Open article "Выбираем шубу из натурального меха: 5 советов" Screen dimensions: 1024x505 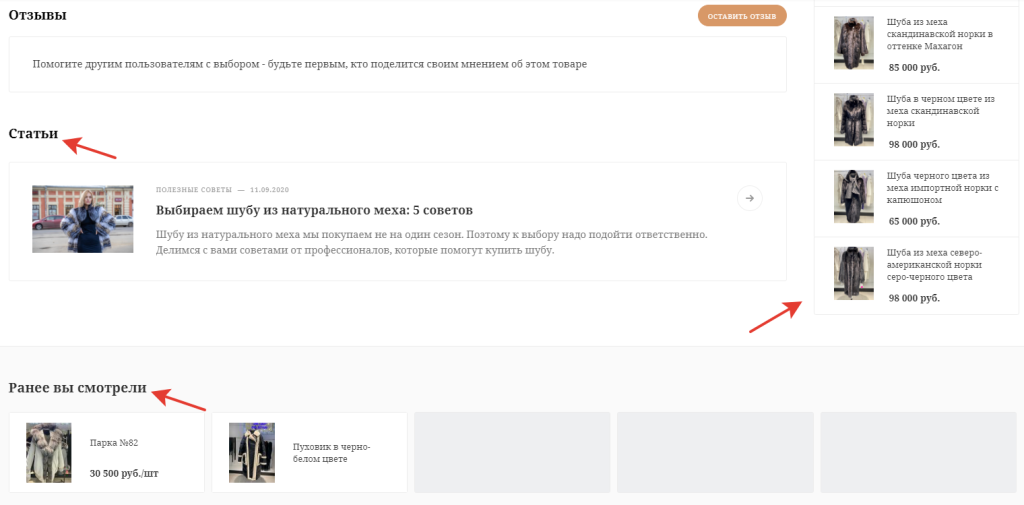click(x=314, y=210)
